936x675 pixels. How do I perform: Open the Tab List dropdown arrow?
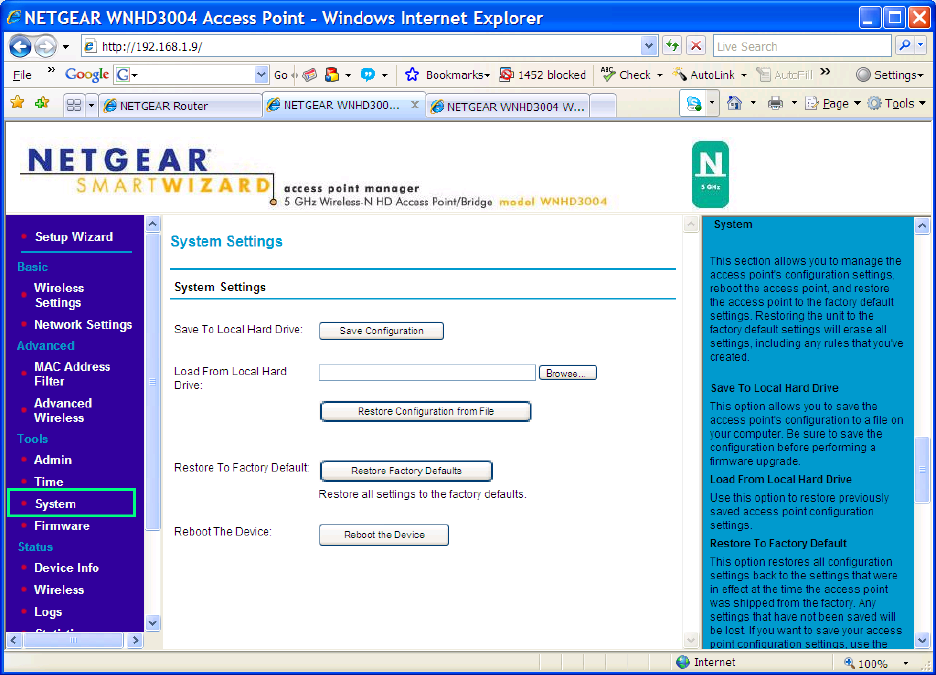tap(91, 106)
